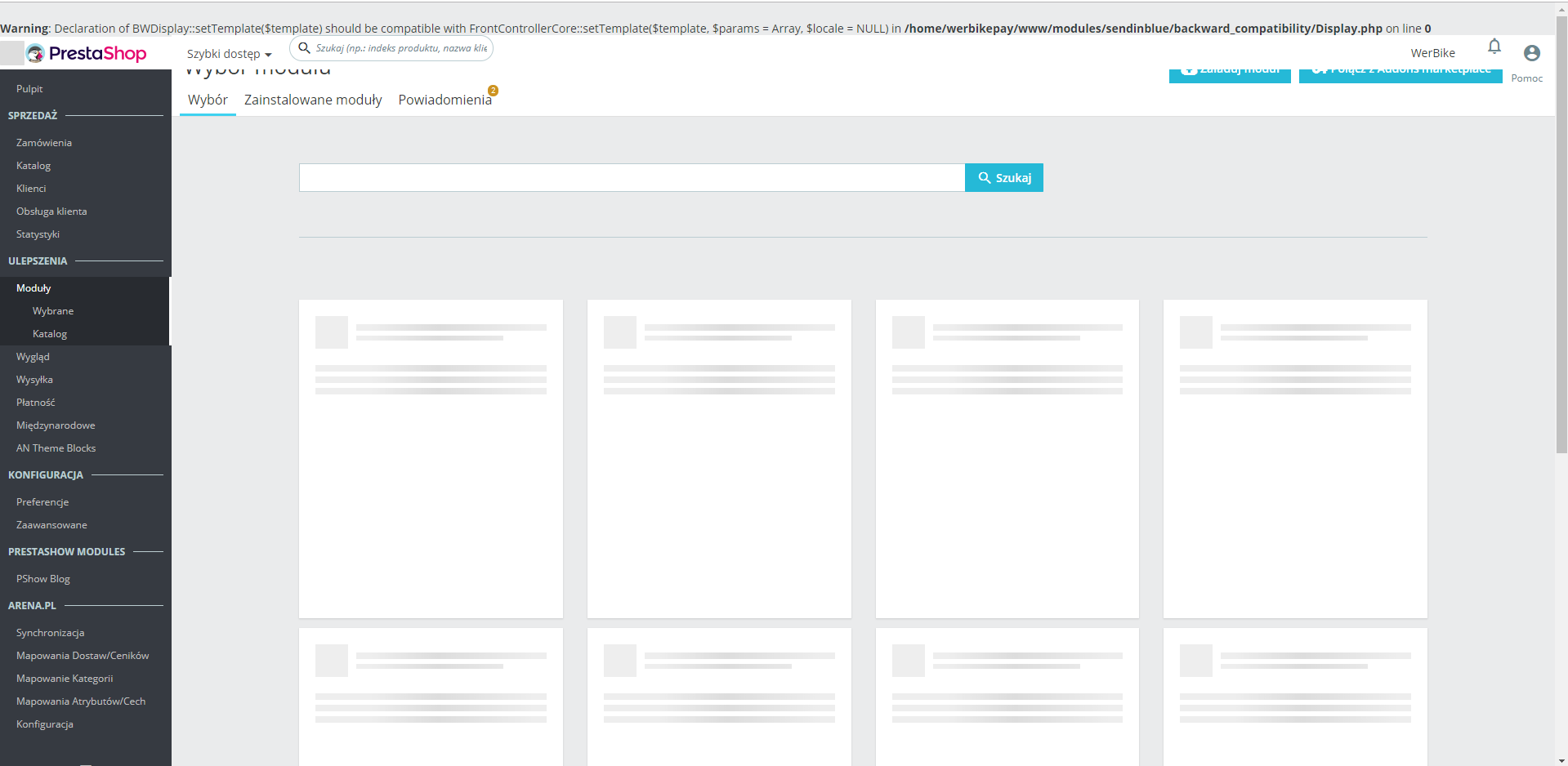Switch to the Zainstalowane moduły tab
Viewport: 1568px width, 766px height.
(x=313, y=100)
